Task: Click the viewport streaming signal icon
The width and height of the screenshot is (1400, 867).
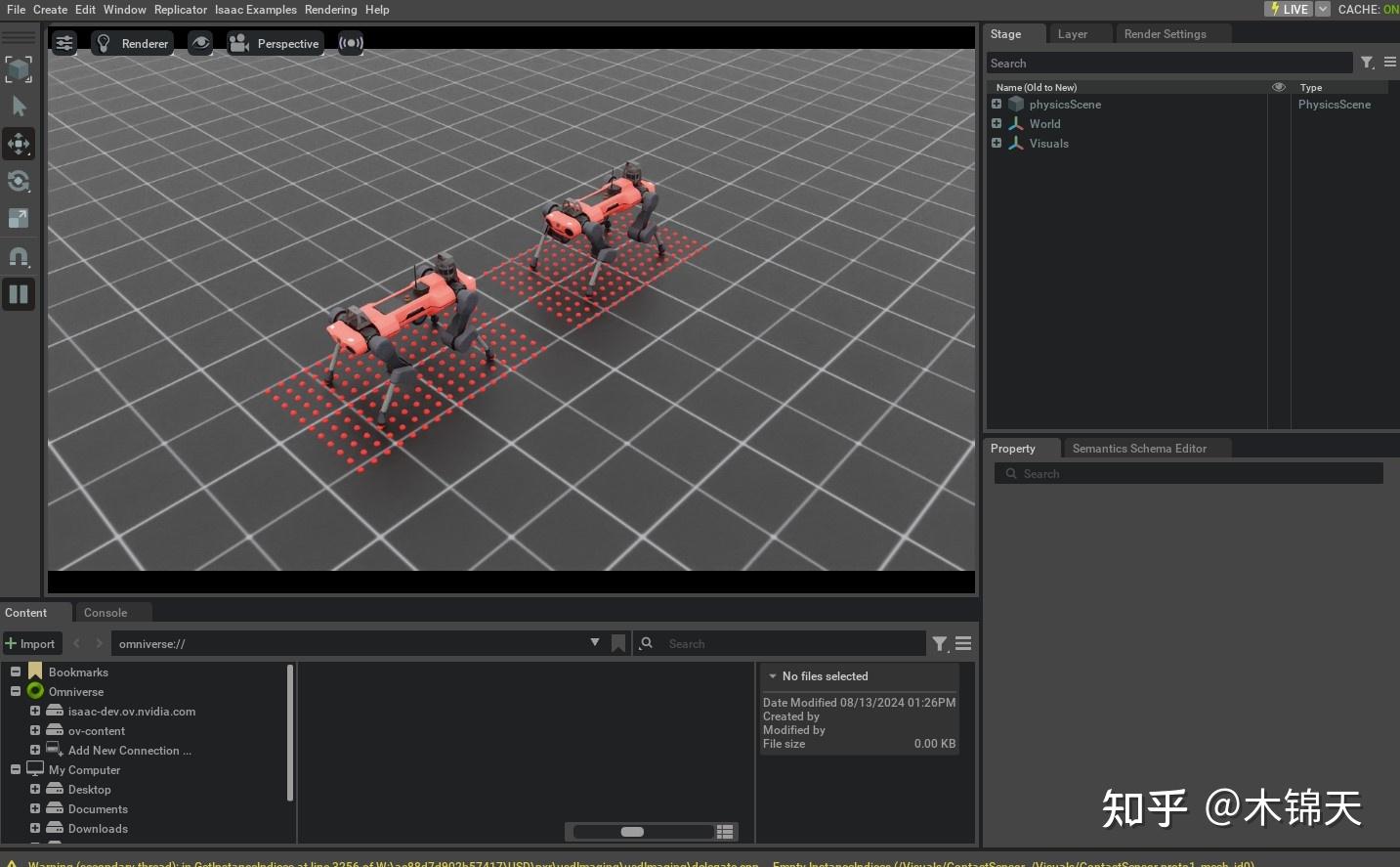Action: (351, 43)
